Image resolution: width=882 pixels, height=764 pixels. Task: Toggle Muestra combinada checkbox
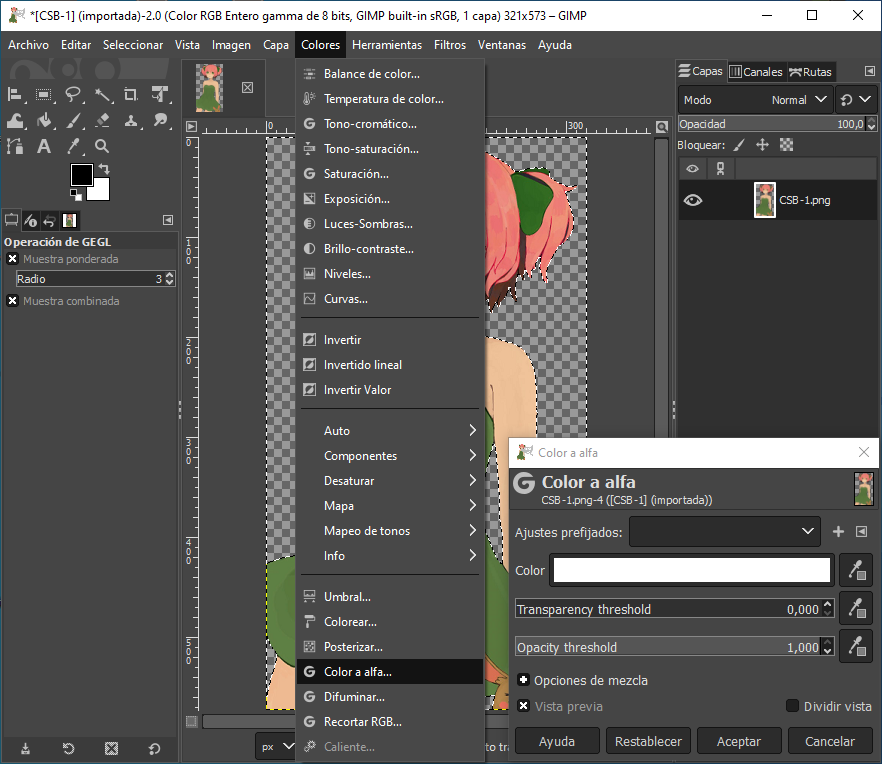pos(12,300)
